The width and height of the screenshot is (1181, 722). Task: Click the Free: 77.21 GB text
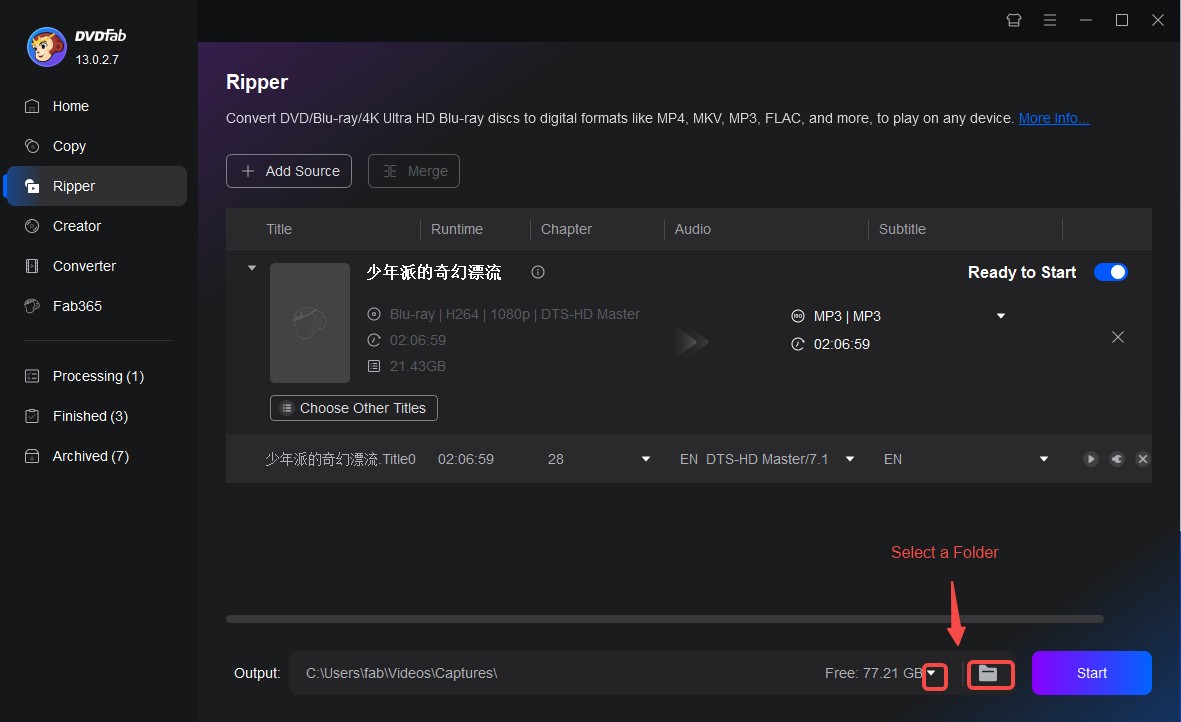pyautogui.click(x=873, y=673)
